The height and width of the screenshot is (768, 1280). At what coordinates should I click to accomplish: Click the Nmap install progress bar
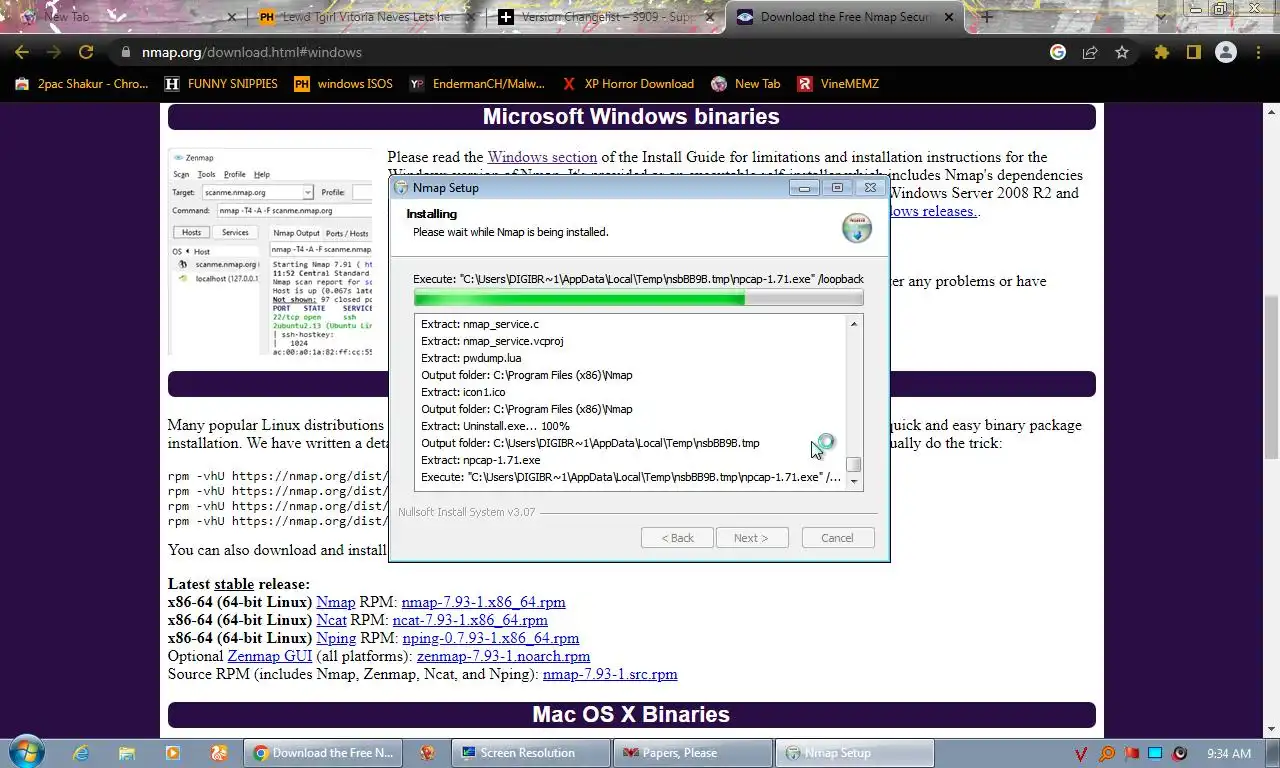[x=638, y=298]
